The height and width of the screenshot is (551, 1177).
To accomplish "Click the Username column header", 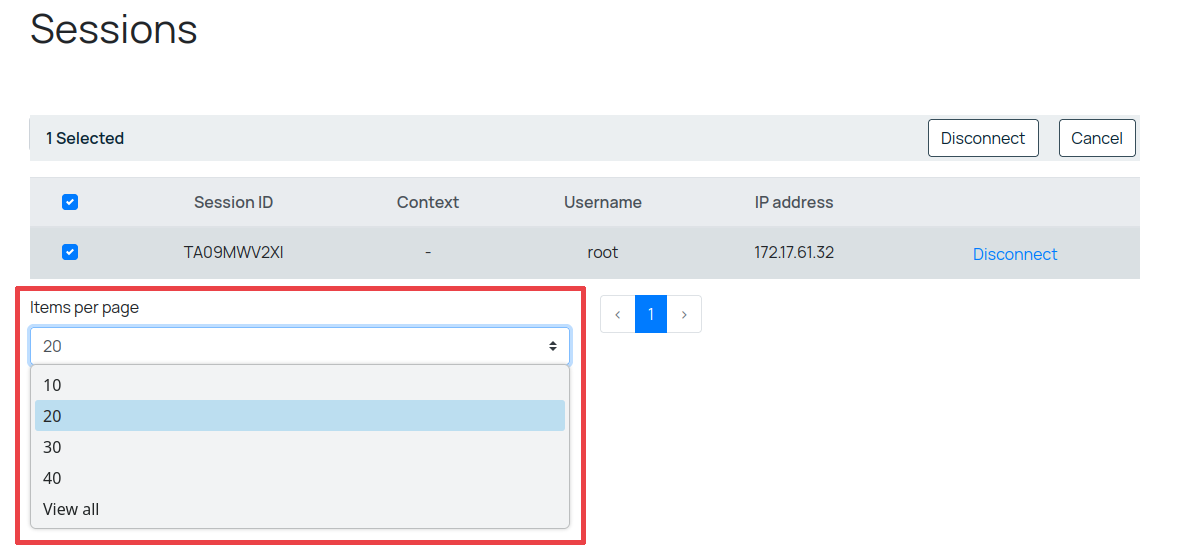I will [602, 202].
